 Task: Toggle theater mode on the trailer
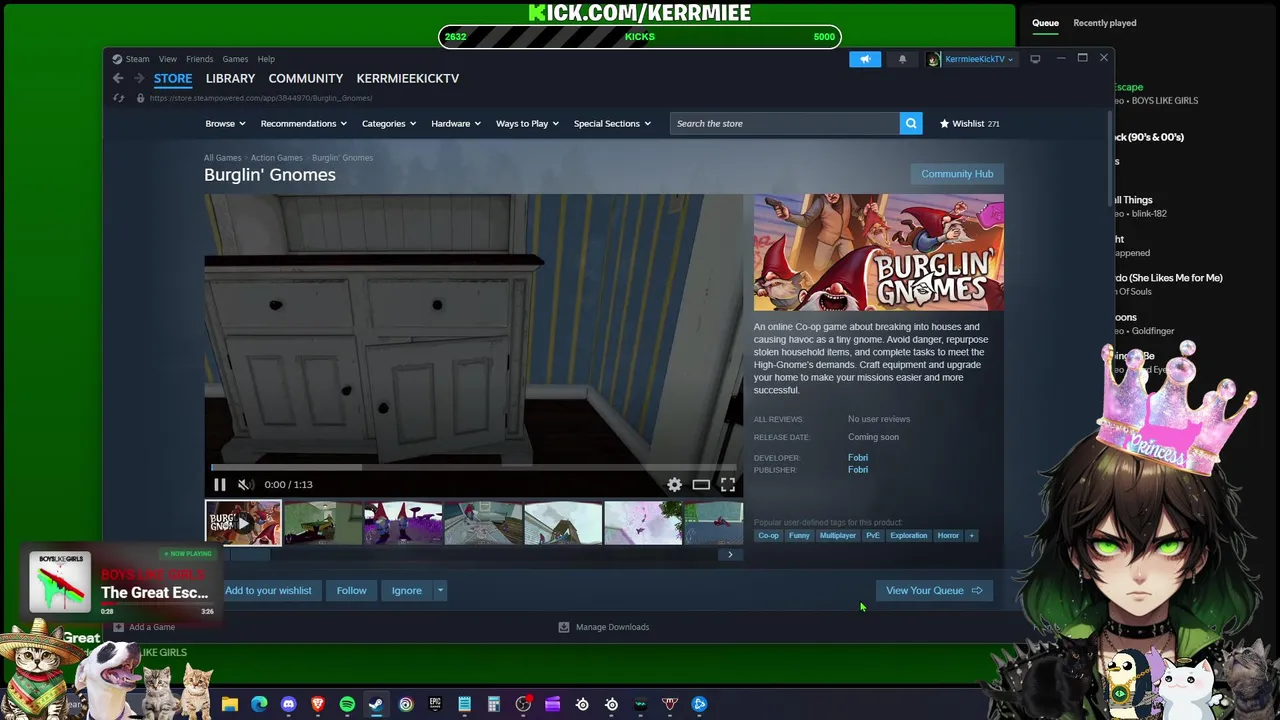click(701, 485)
